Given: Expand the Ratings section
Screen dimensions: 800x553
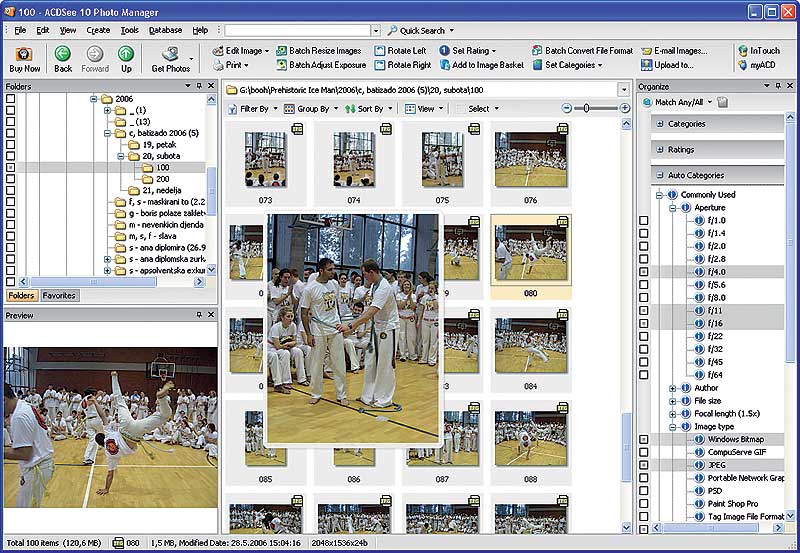Looking at the screenshot, I should 660,149.
